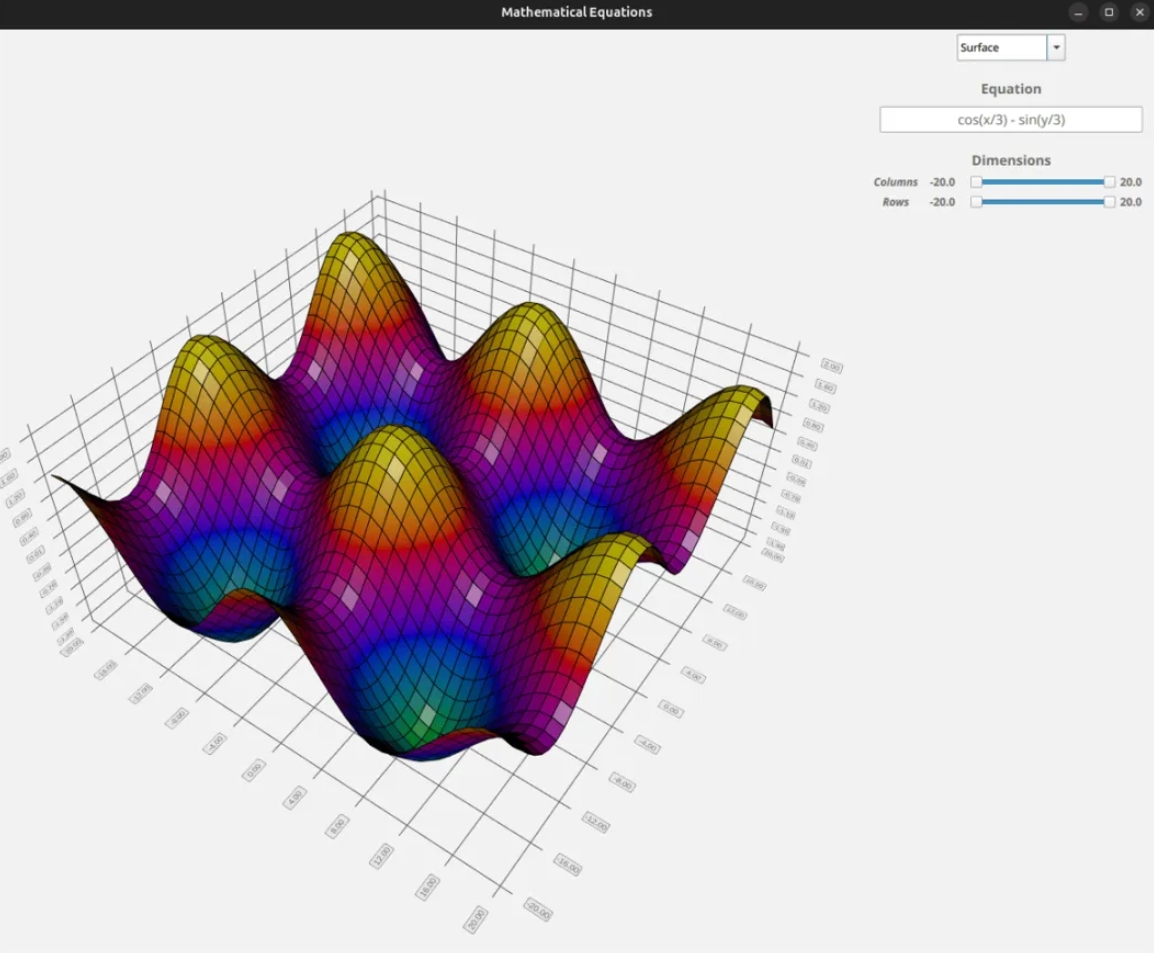Image resolution: width=1154 pixels, height=953 pixels.
Task: Maximize the Mathematical Equations window
Action: tap(1108, 12)
